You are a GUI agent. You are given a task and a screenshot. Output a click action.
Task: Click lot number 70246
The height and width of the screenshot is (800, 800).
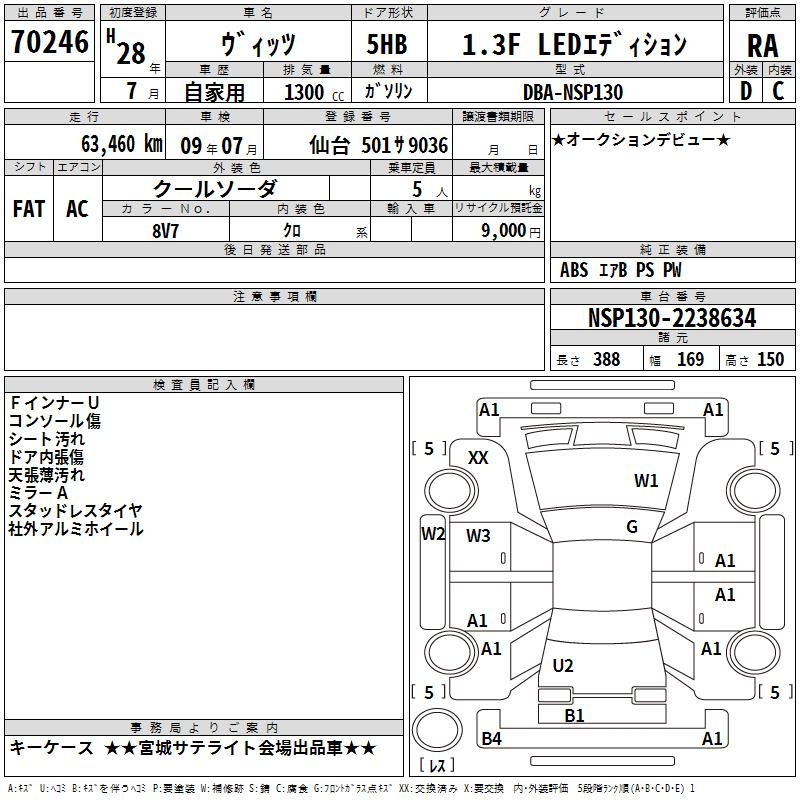click(x=49, y=42)
